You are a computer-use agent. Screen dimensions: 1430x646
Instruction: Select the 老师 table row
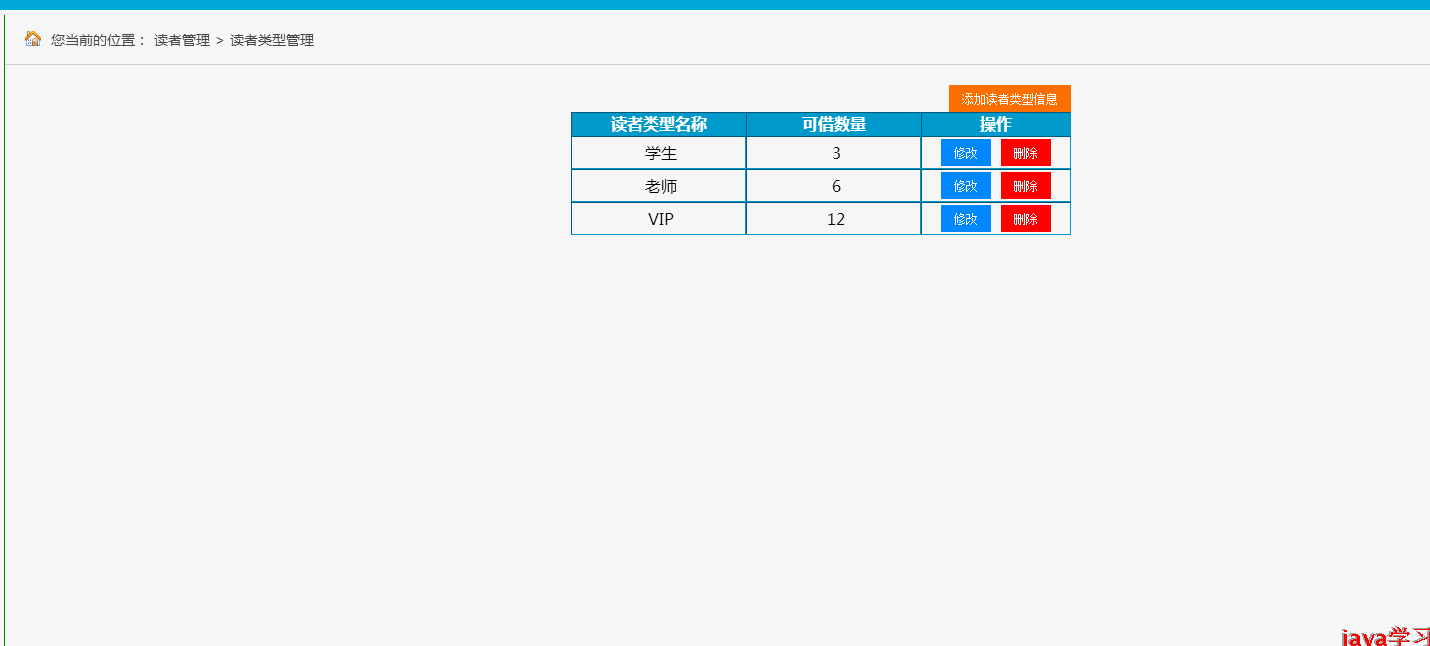pyautogui.click(x=657, y=186)
